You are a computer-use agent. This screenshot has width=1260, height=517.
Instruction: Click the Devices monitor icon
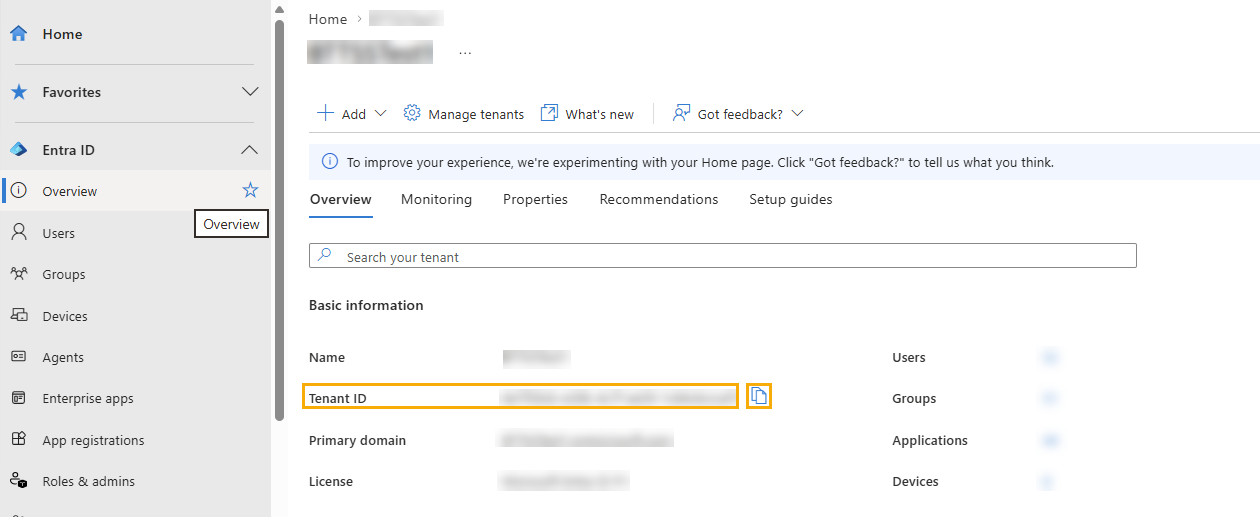pyautogui.click(x=19, y=316)
